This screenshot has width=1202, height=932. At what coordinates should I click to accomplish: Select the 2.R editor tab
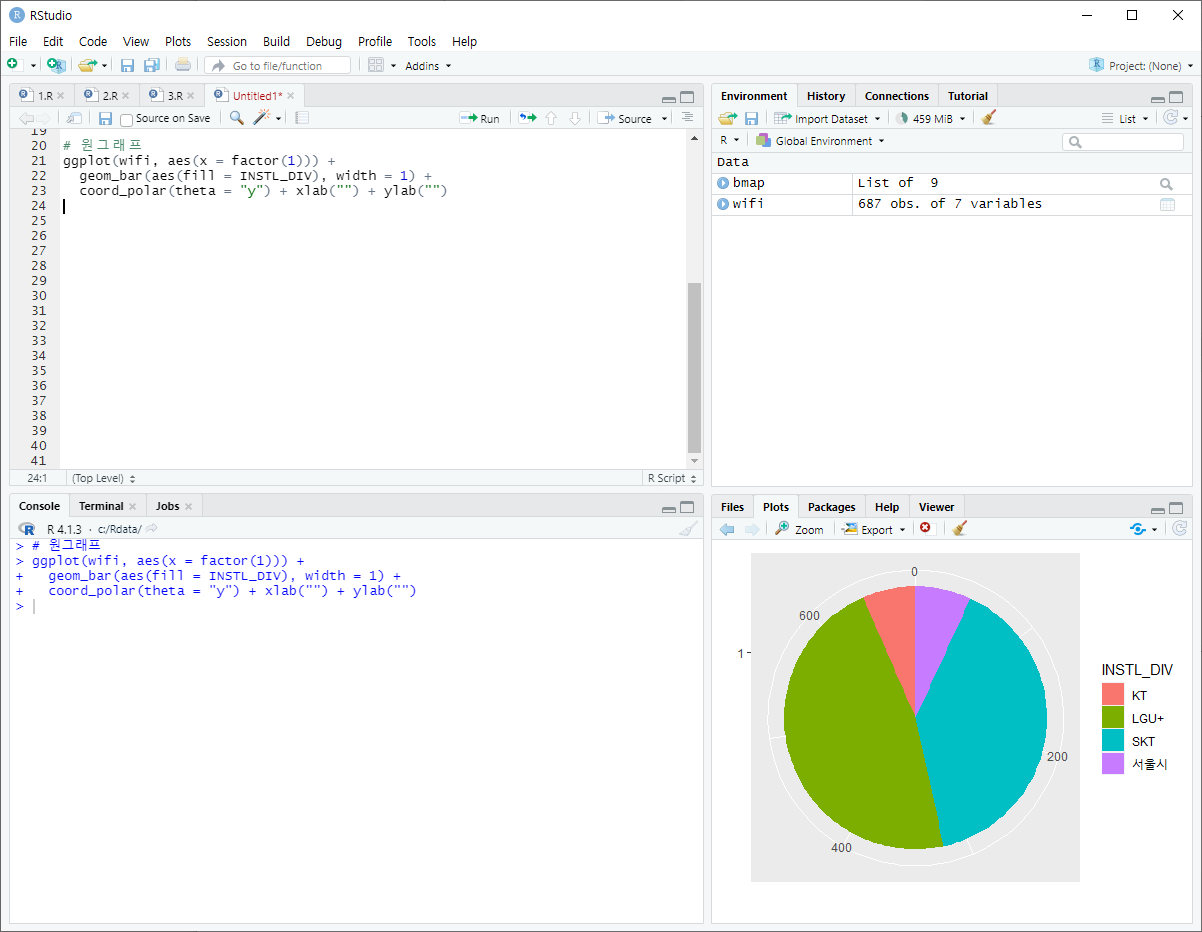click(x=110, y=96)
